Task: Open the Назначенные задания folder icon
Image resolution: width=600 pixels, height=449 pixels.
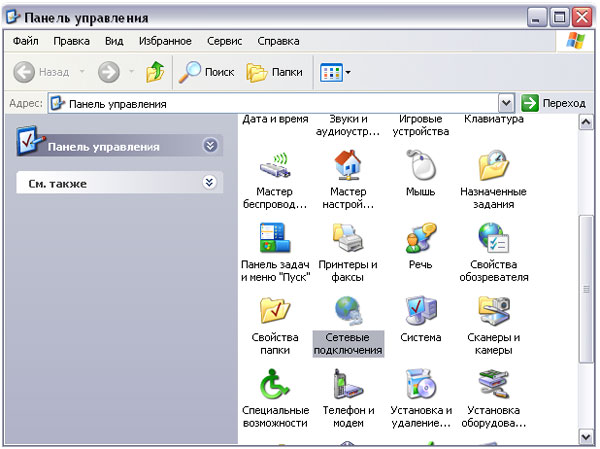Action: (x=494, y=165)
